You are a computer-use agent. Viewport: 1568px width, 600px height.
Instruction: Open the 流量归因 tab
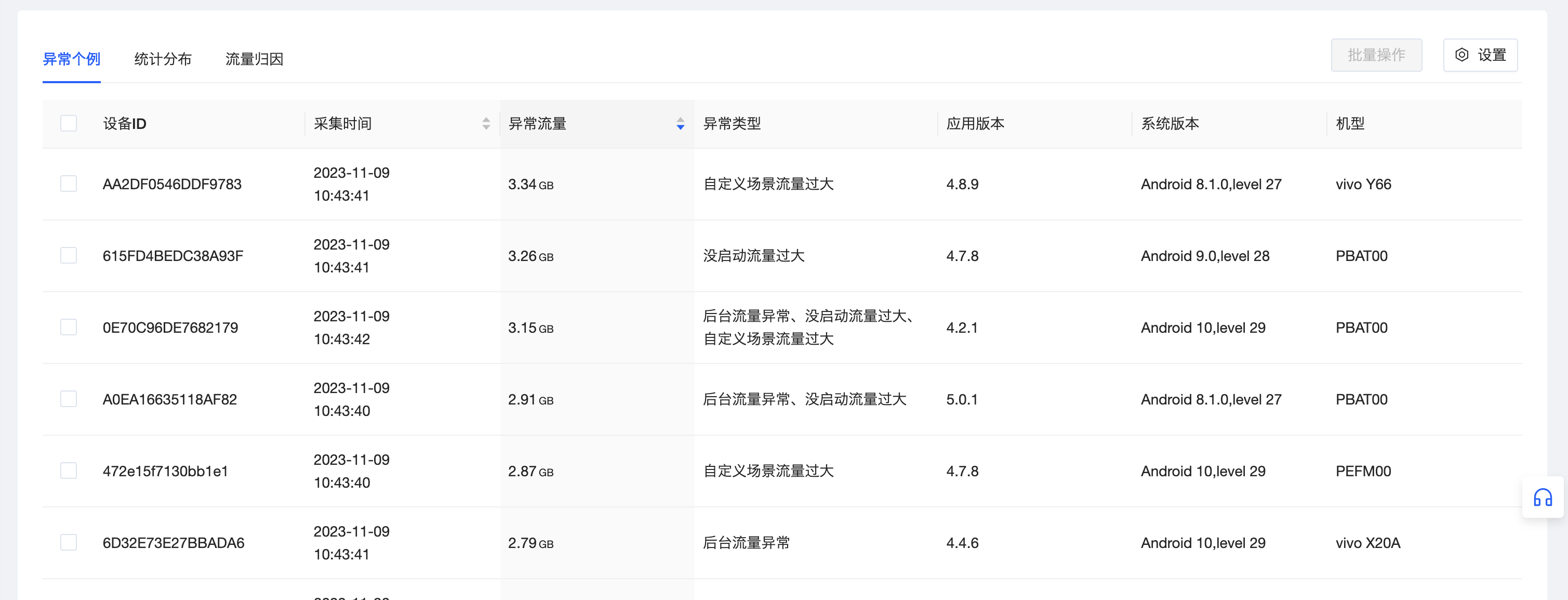(x=254, y=59)
